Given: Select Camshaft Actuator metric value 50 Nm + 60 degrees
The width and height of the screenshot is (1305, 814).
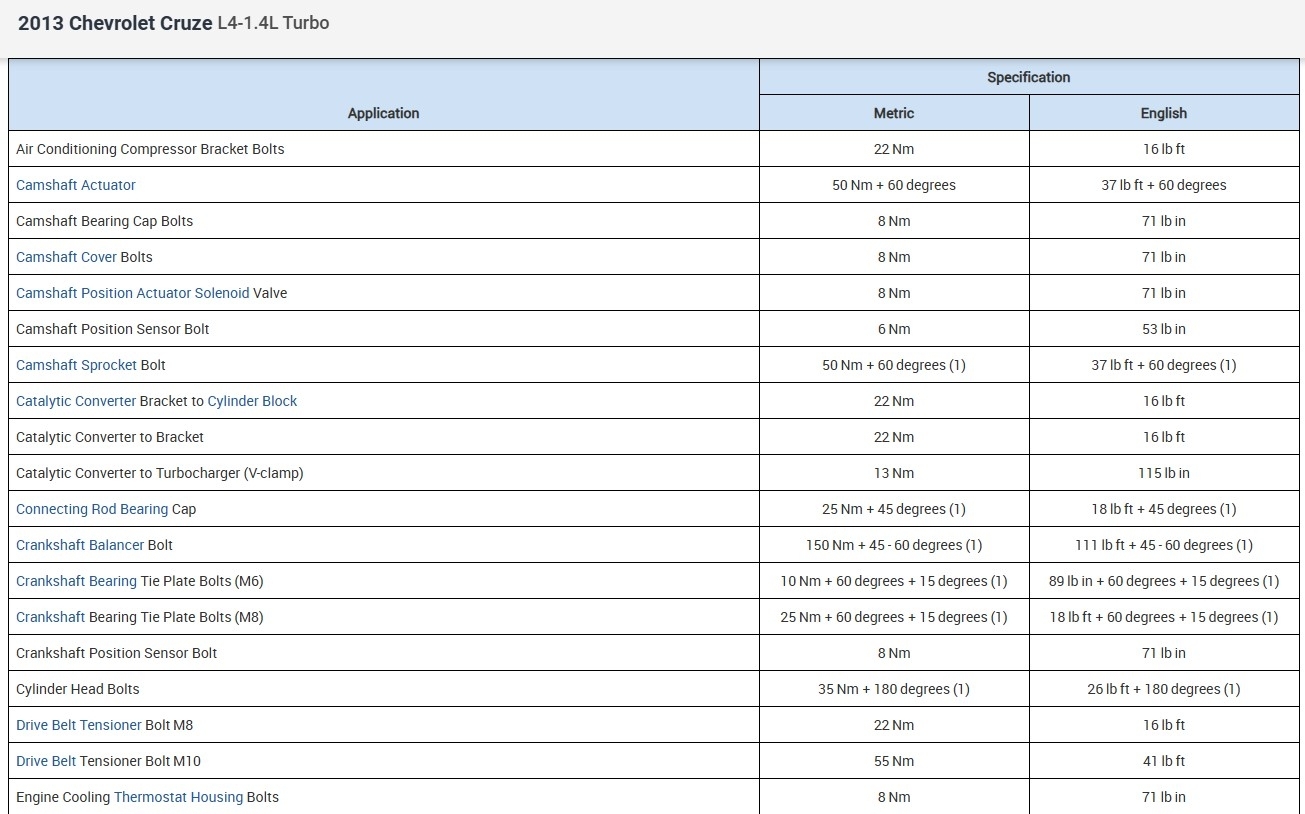Looking at the screenshot, I should pyautogui.click(x=894, y=185).
